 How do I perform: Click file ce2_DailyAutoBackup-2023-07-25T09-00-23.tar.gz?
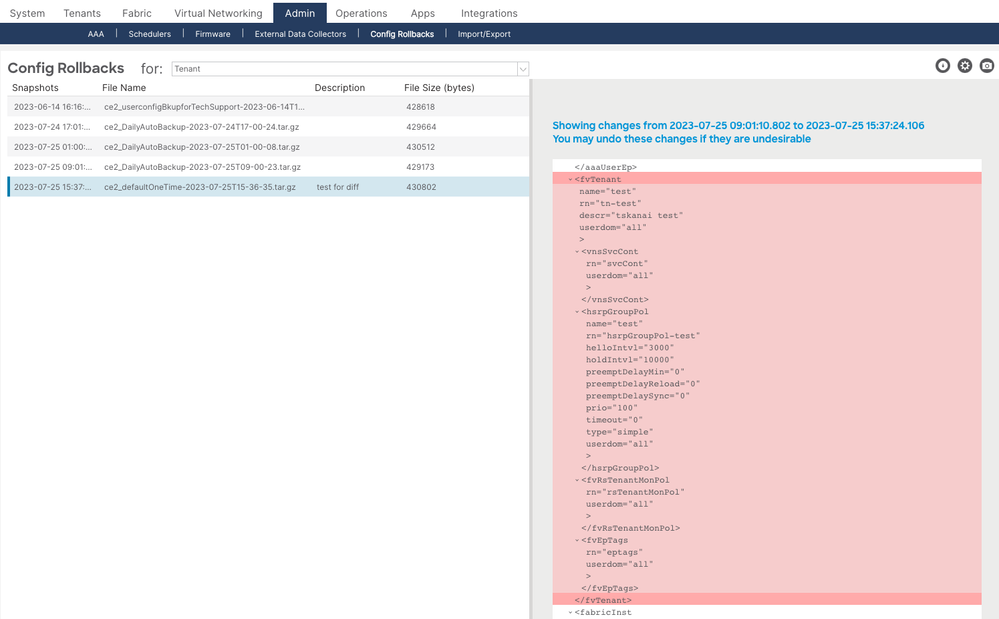click(x=202, y=167)
